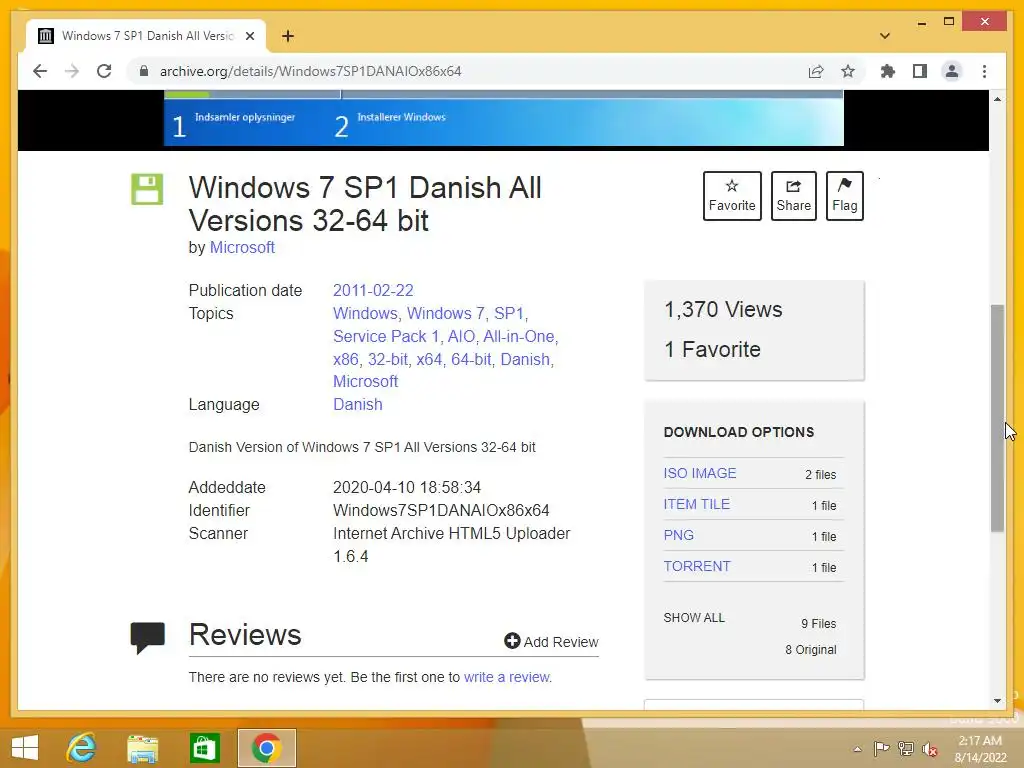This screenshot has width=1024, height=768.
Task: Open the 2011-02-22 publication date link
Action: 373,291
